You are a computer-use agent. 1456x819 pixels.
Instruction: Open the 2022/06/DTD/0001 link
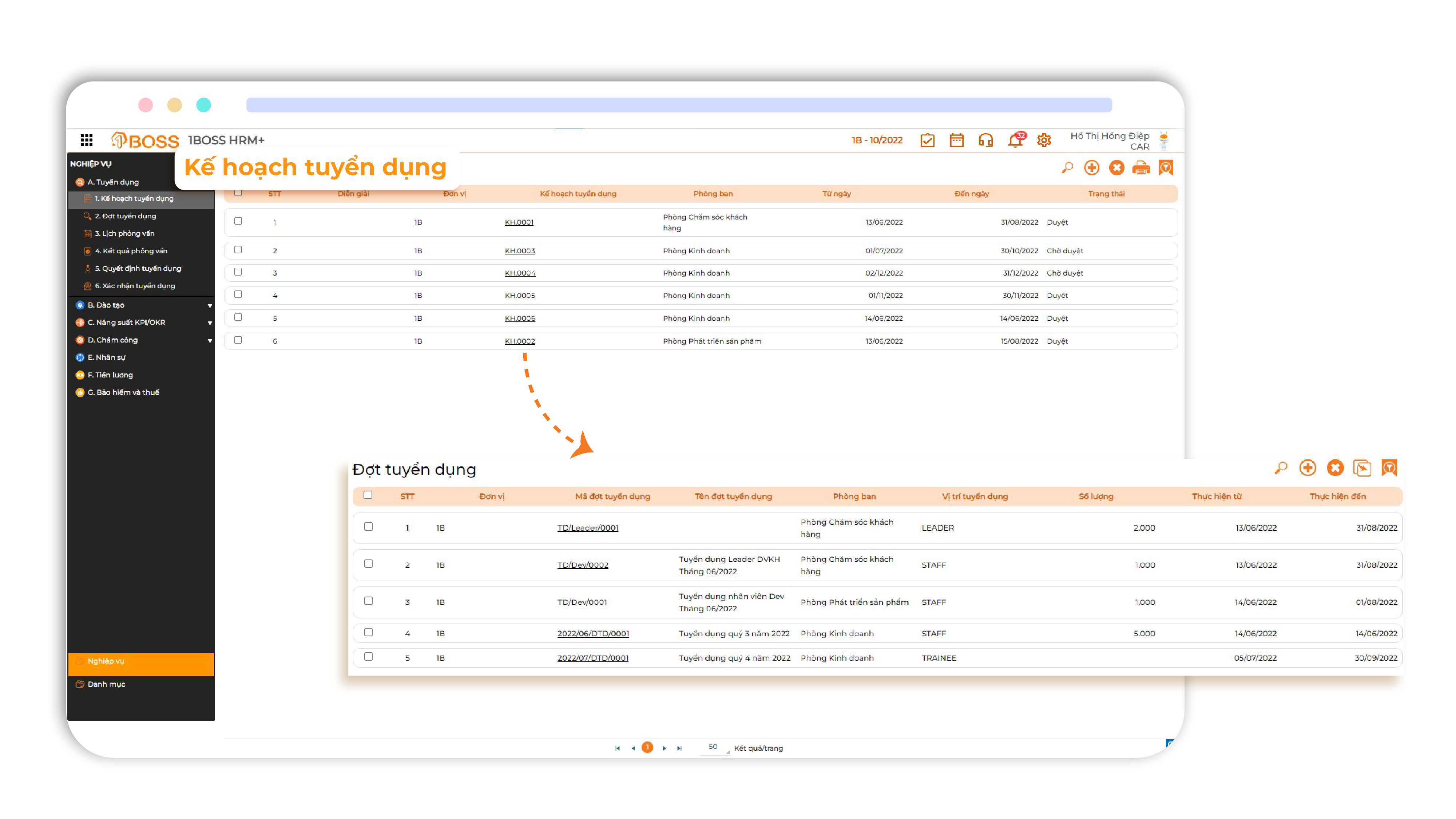pos(593,634)
